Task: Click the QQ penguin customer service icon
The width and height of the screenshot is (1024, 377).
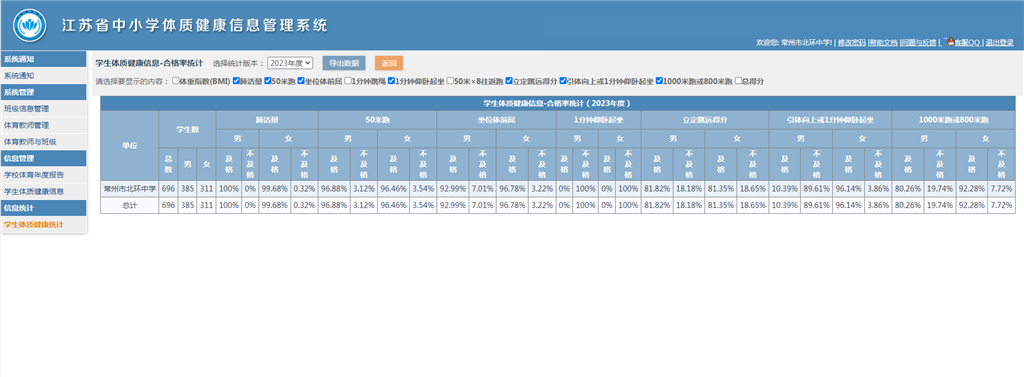Action: (x=950, y=41)
